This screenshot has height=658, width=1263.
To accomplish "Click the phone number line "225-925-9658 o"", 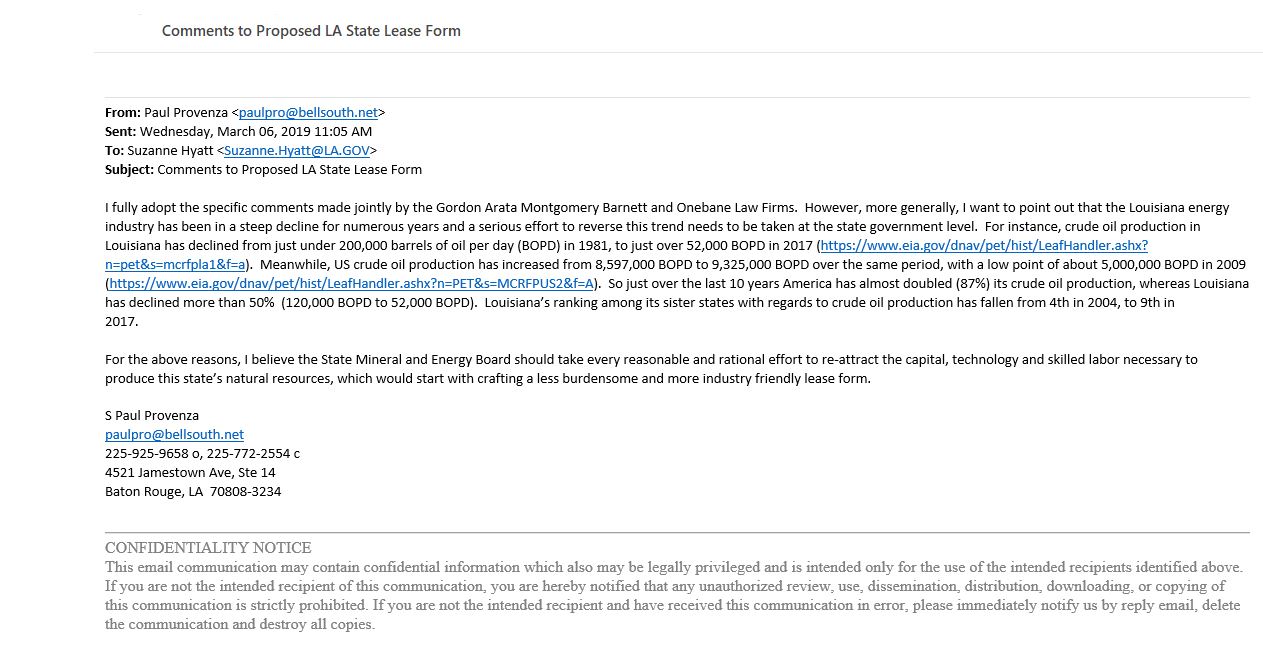I will (158, 454).
